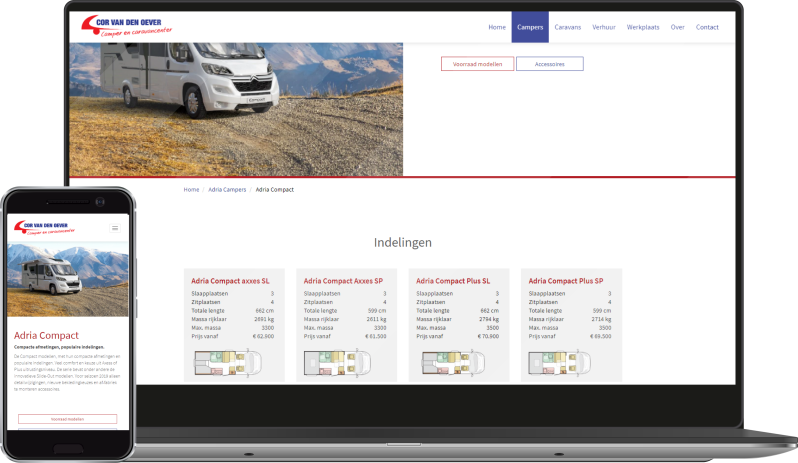This screenshot has height=463, width=798.
Task: Click the Compact Plus SL floor plan image
Action: [x=453, y=363]
